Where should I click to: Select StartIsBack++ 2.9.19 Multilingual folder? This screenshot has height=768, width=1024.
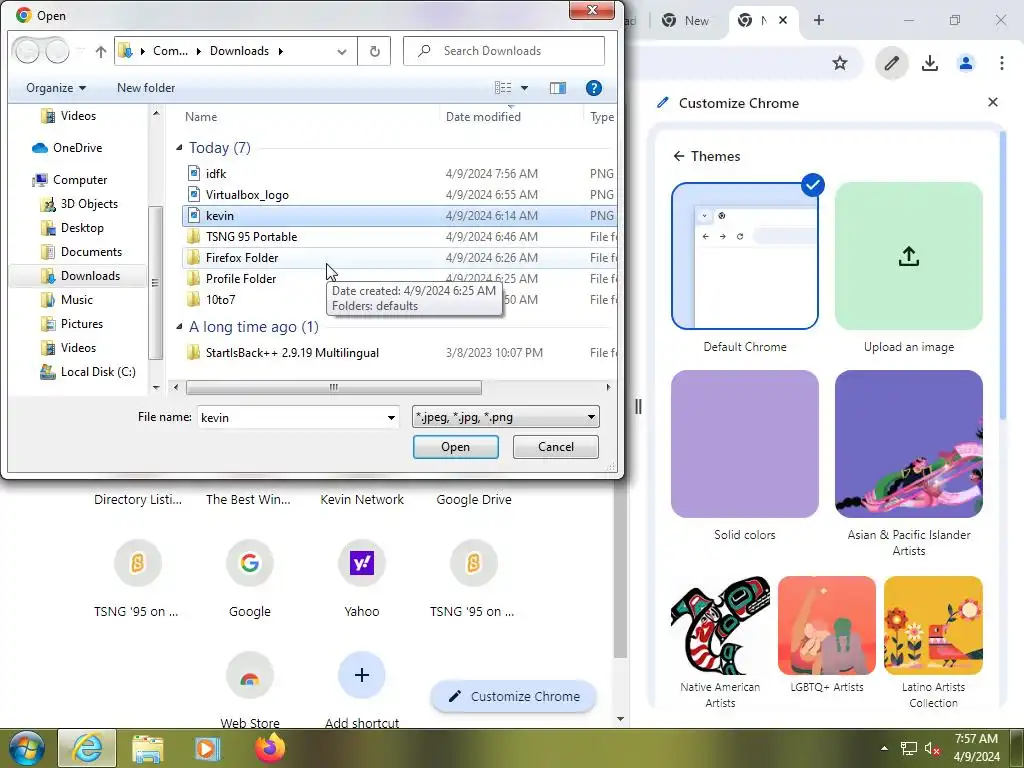(x=399, y=353)
